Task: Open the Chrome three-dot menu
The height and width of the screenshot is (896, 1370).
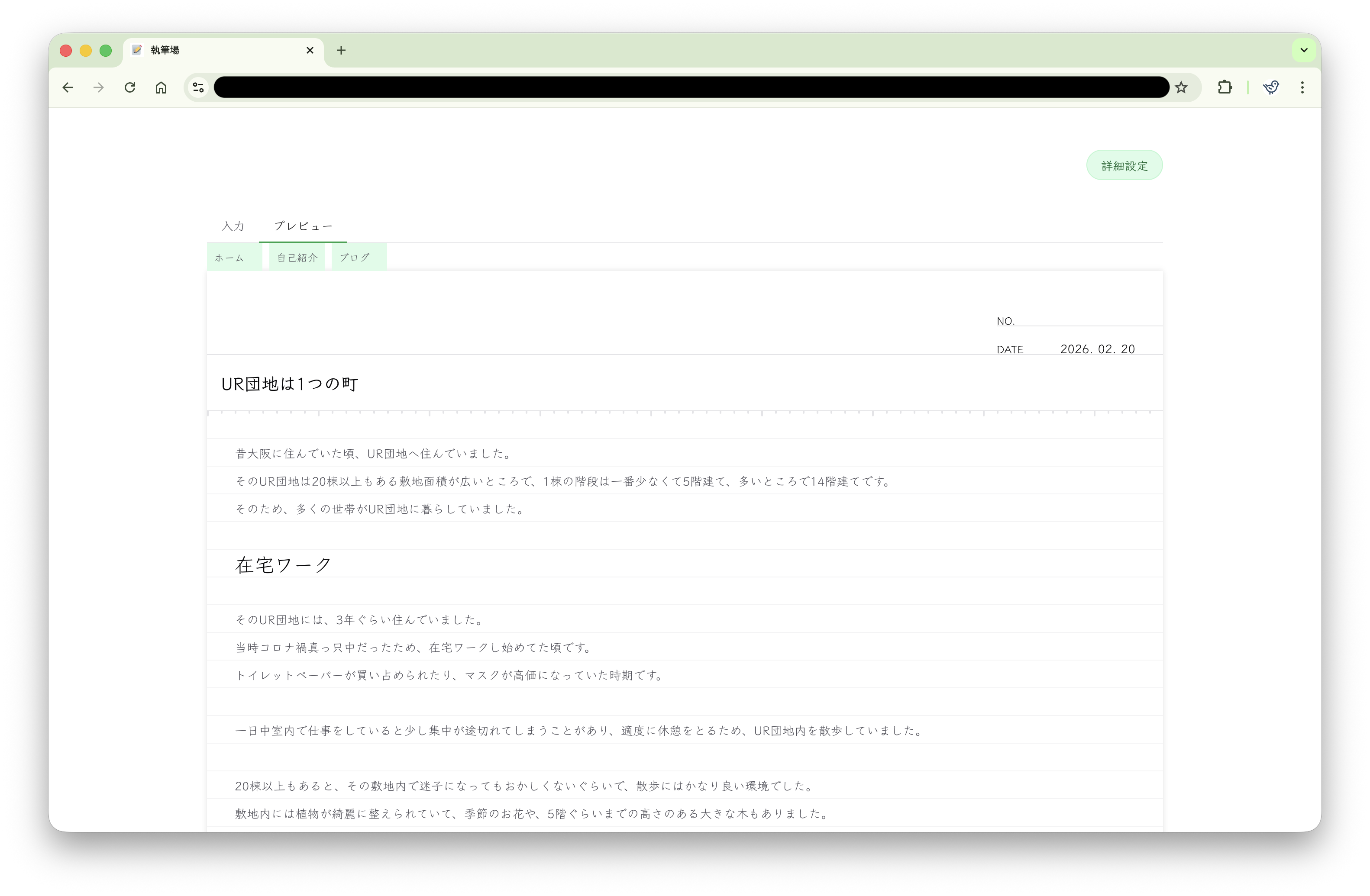Action: [1302, 87]
